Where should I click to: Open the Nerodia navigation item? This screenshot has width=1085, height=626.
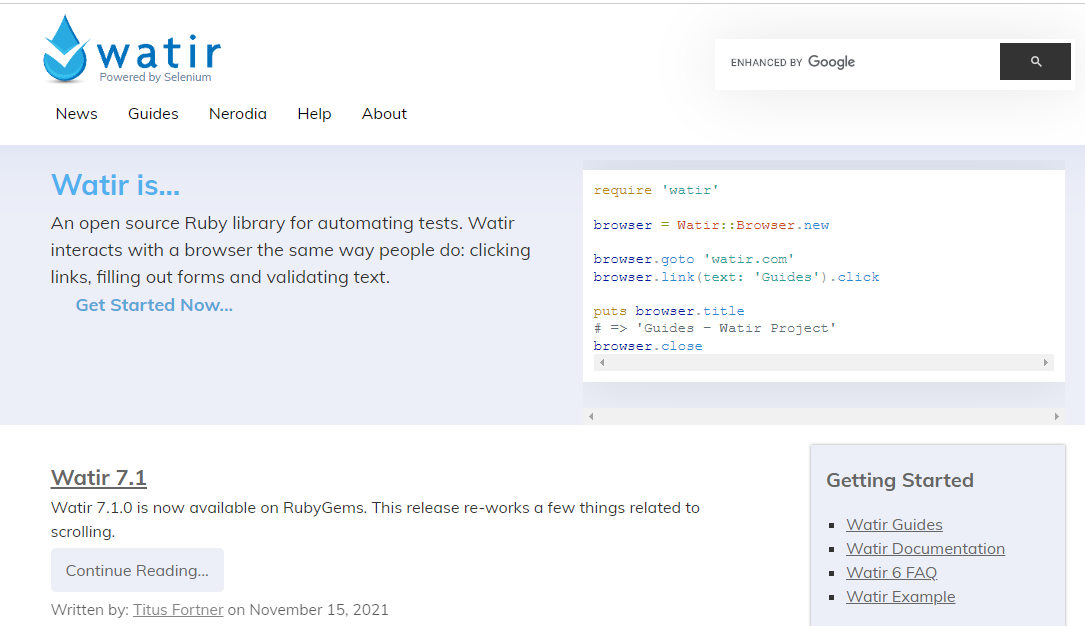point(238,114)
